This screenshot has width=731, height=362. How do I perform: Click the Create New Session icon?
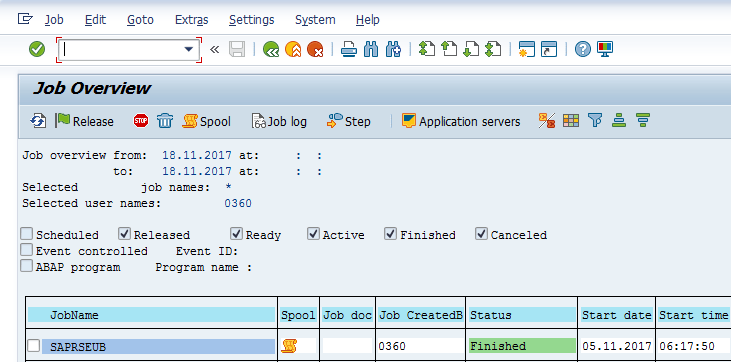point(527,49)
